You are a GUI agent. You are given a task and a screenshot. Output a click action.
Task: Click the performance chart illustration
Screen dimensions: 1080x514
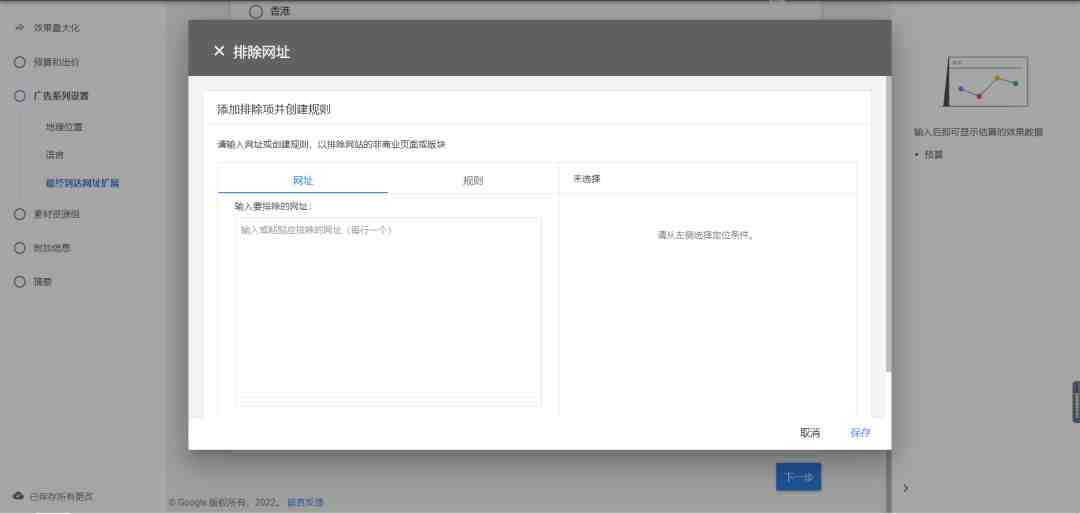click(x=986, y=82)
